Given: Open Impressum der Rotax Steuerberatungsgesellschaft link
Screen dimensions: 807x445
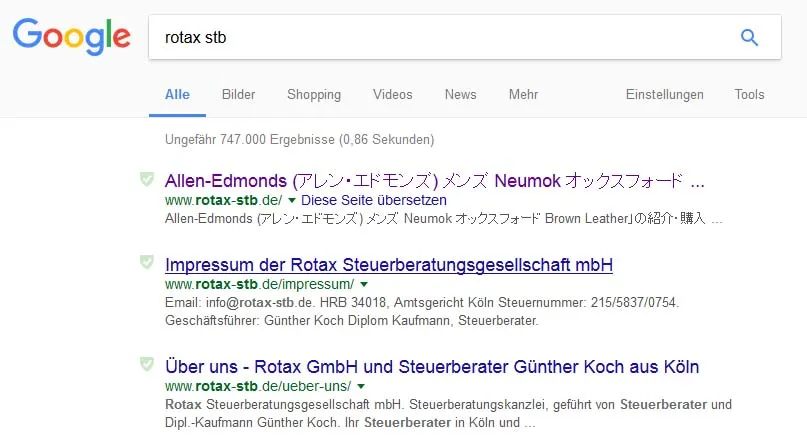Looking at the screenshot, I should point(389,265).
